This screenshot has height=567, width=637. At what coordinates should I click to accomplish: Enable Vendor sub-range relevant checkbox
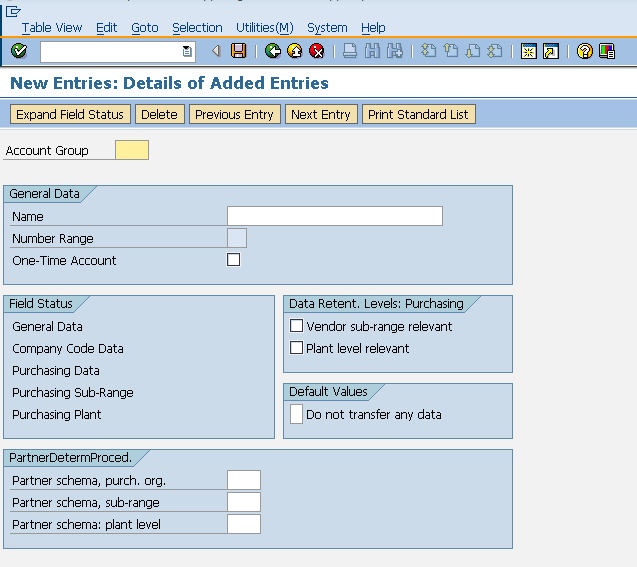click(296, 326)
